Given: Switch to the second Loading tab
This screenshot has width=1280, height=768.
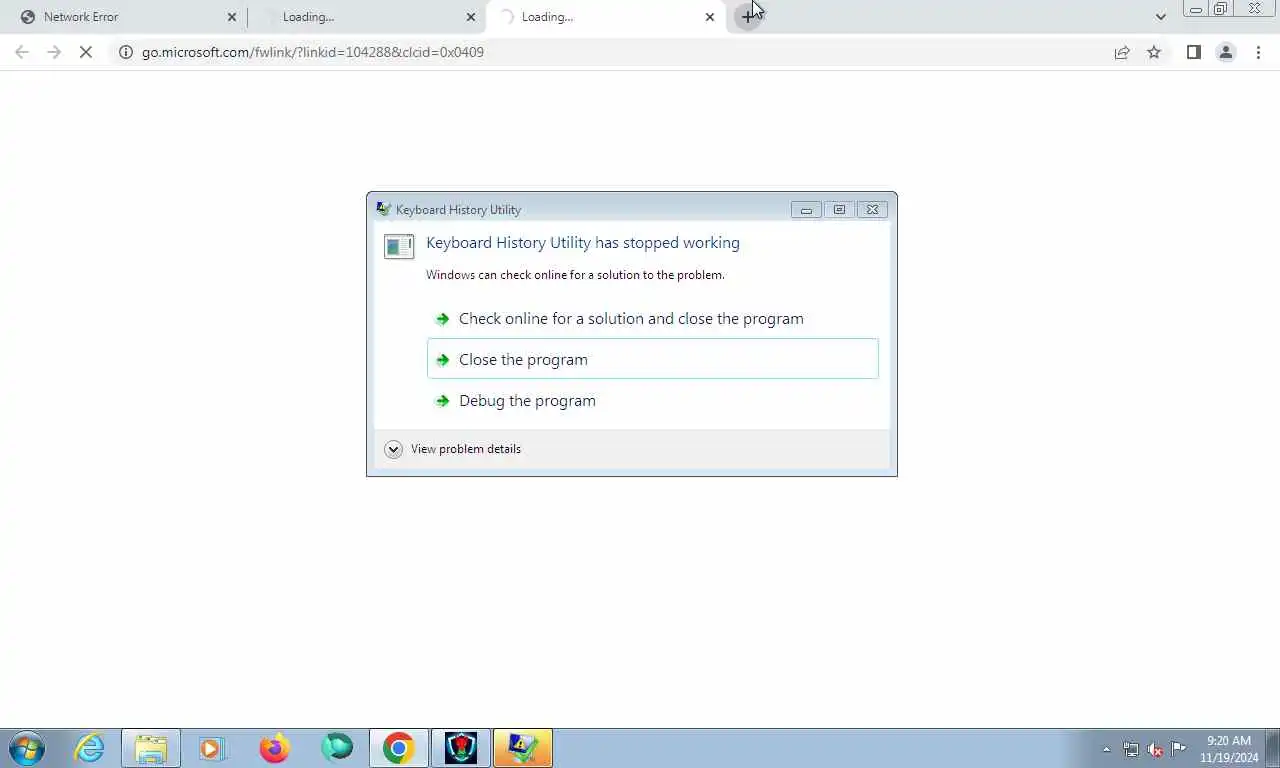Looking at the screenshot, I should (365, 17).
